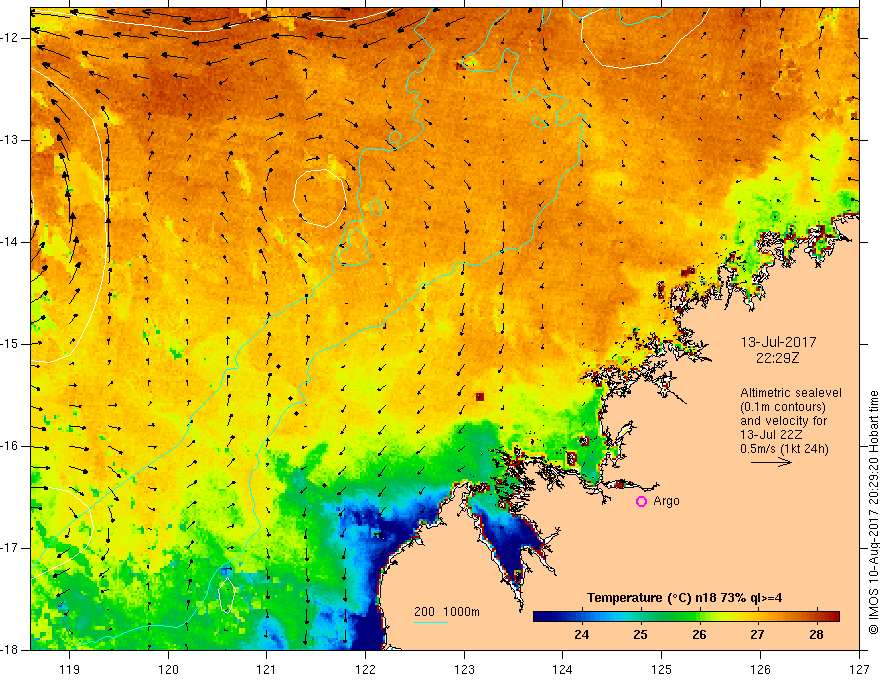This screenshot has height=680, width=880.
Task: Click longitude label 124
Action: point(563,669)
